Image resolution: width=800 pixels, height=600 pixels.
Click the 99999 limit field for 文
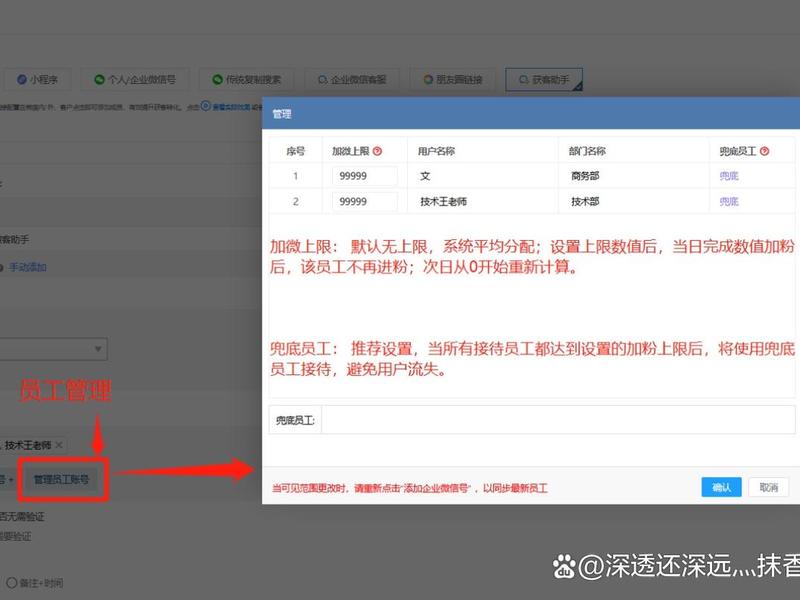[364, 176]
